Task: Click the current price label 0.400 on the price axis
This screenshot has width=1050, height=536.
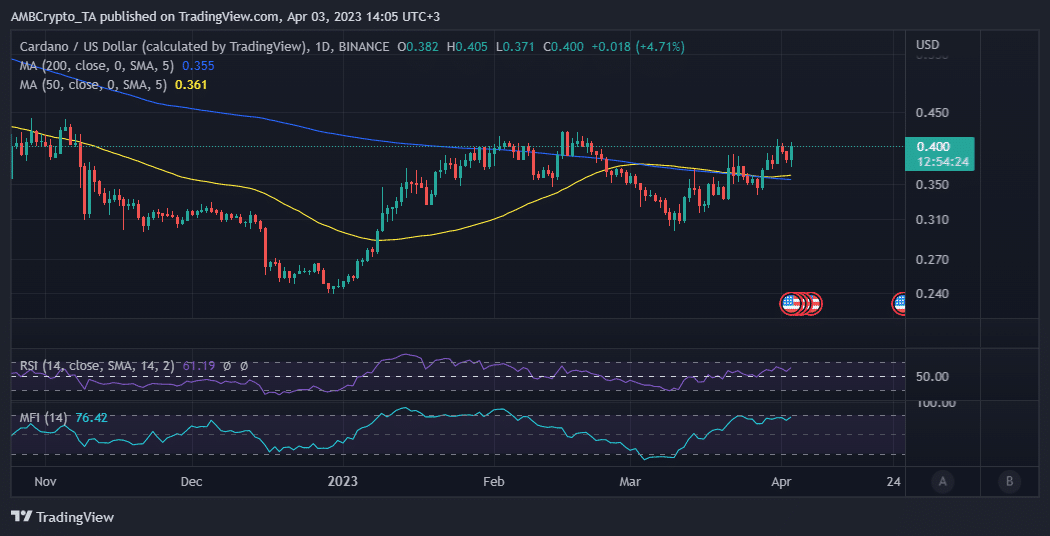Action: [x=933, y=147]
